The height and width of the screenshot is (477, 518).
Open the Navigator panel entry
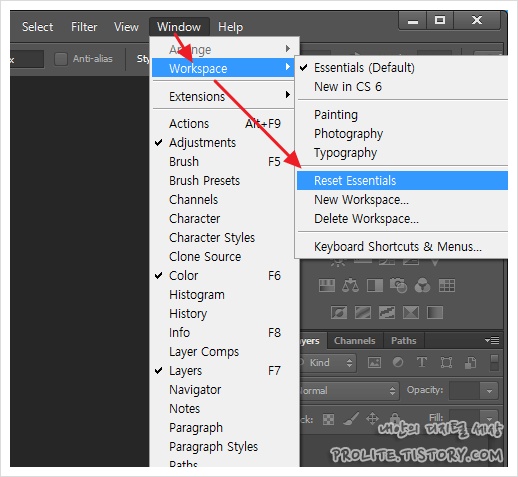224,390
